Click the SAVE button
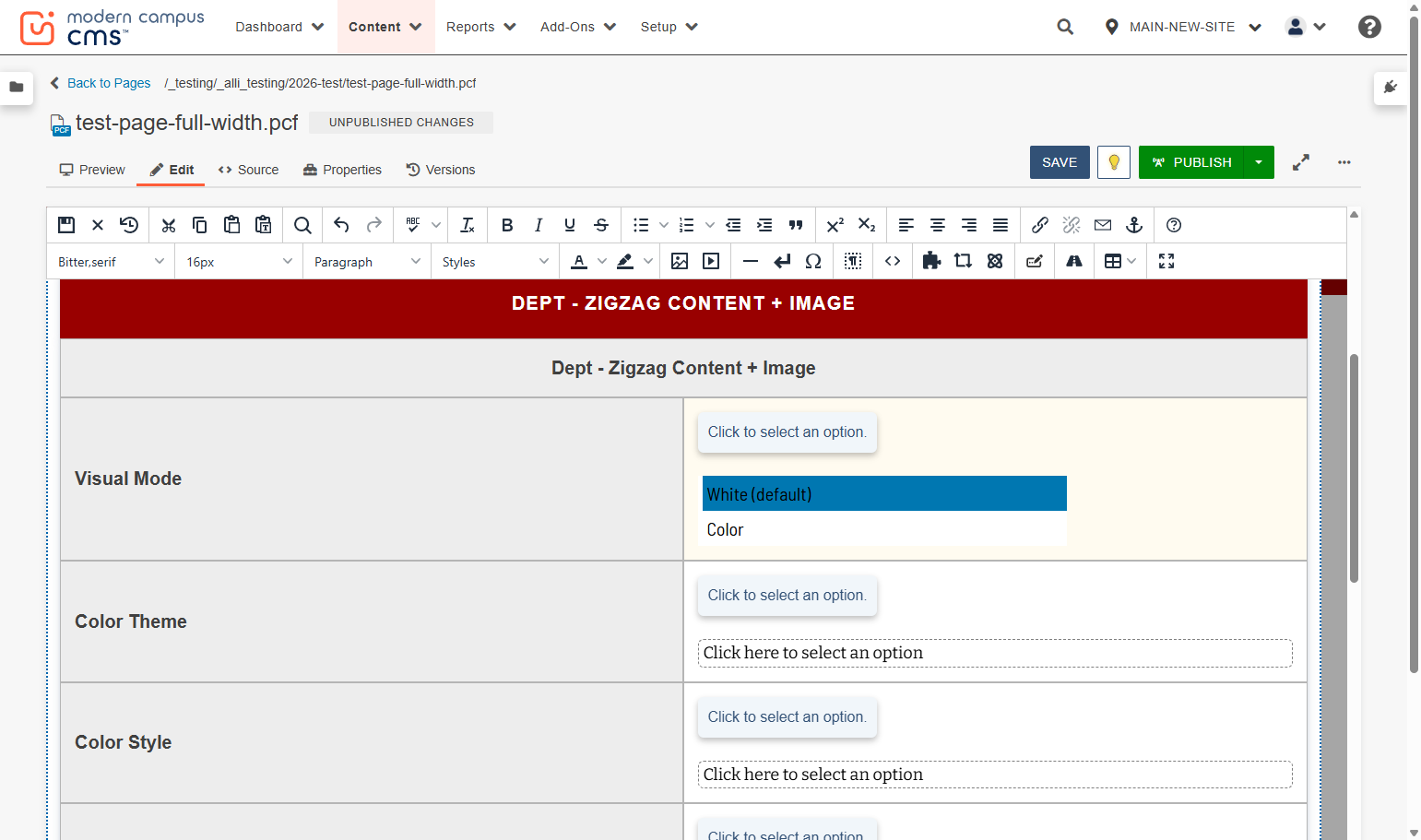Screen dimensions: 1421x840 tap(1060, 162)
